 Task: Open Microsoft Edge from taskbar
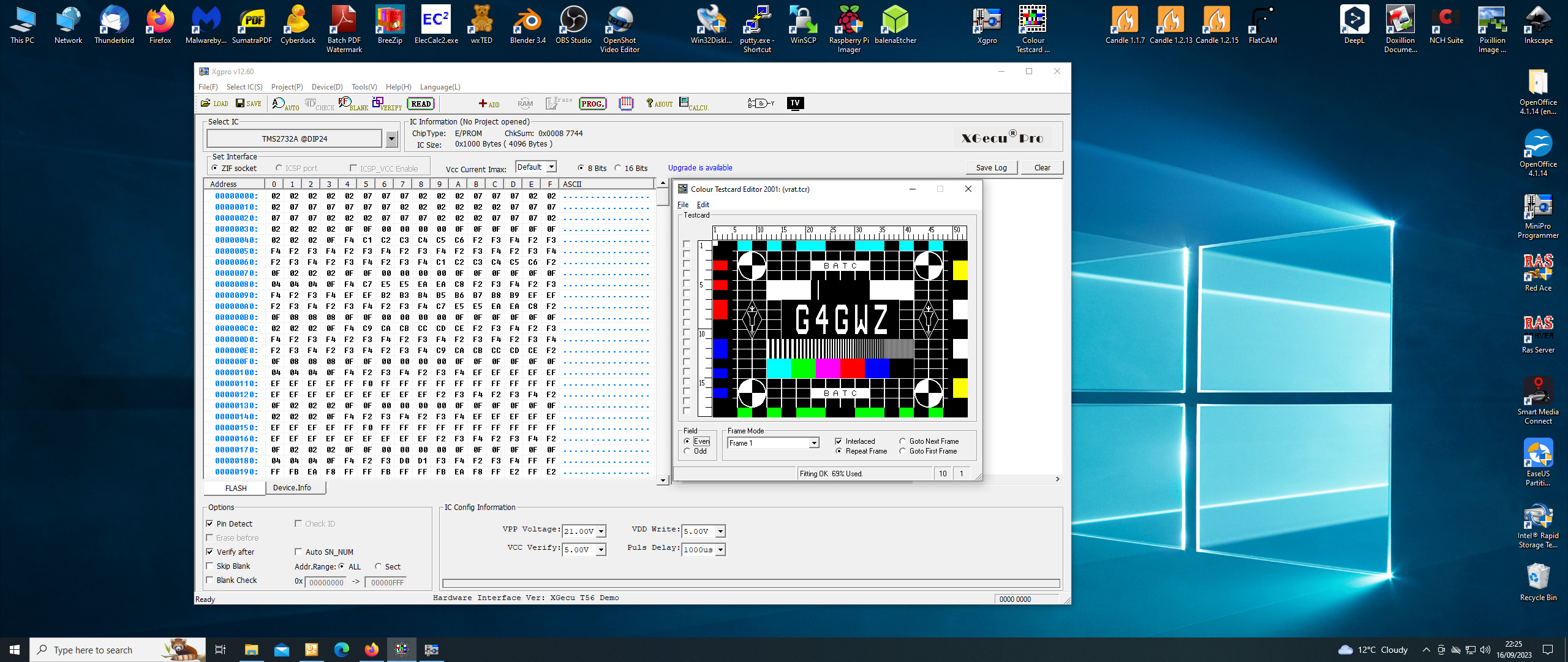pos(341,650)
